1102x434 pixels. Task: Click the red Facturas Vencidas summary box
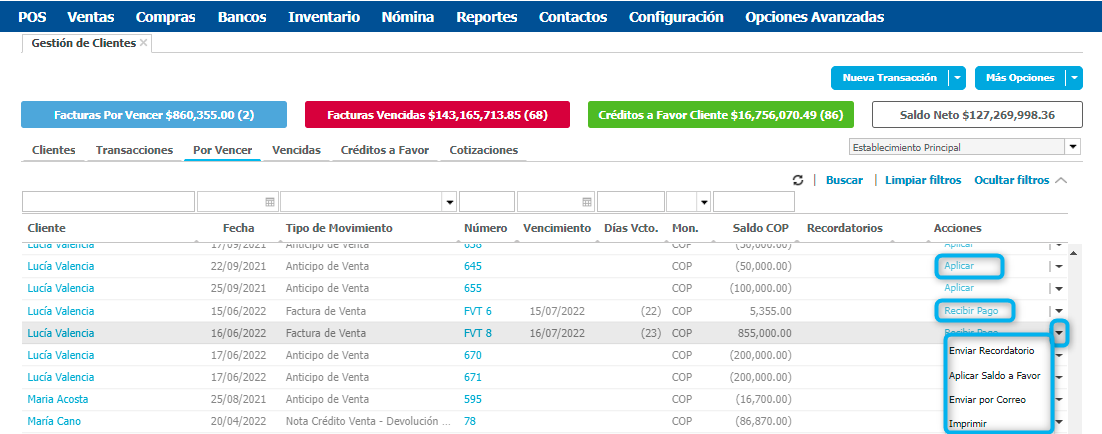(437, 115)
